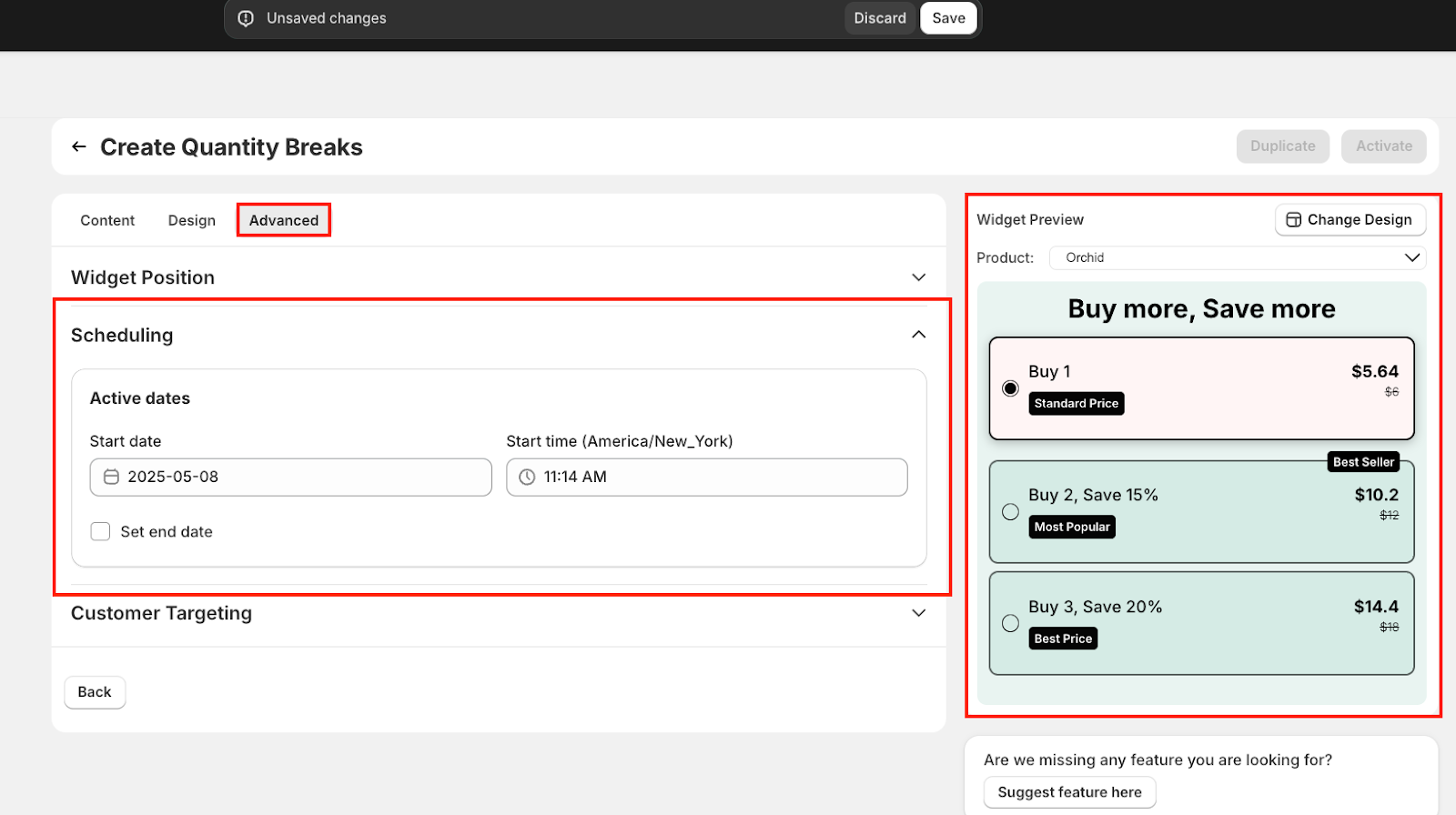Select the Buy 2, Save 15% radio

(x=1010, y=512)
